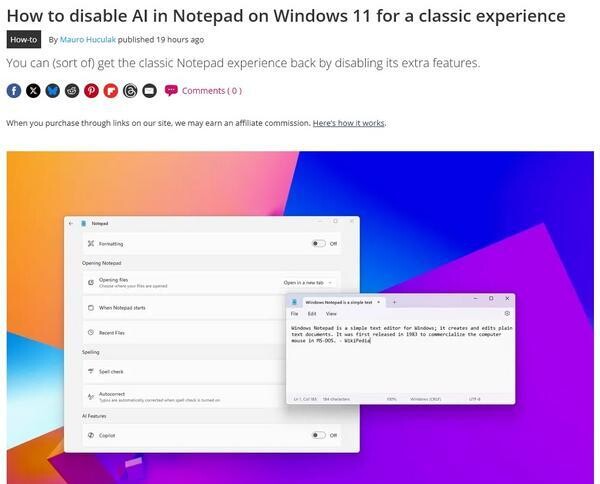This screenshot has width=600, height=484.
Task: Open author Mauro Huculak's profile link
Action: tap(88, 39)
